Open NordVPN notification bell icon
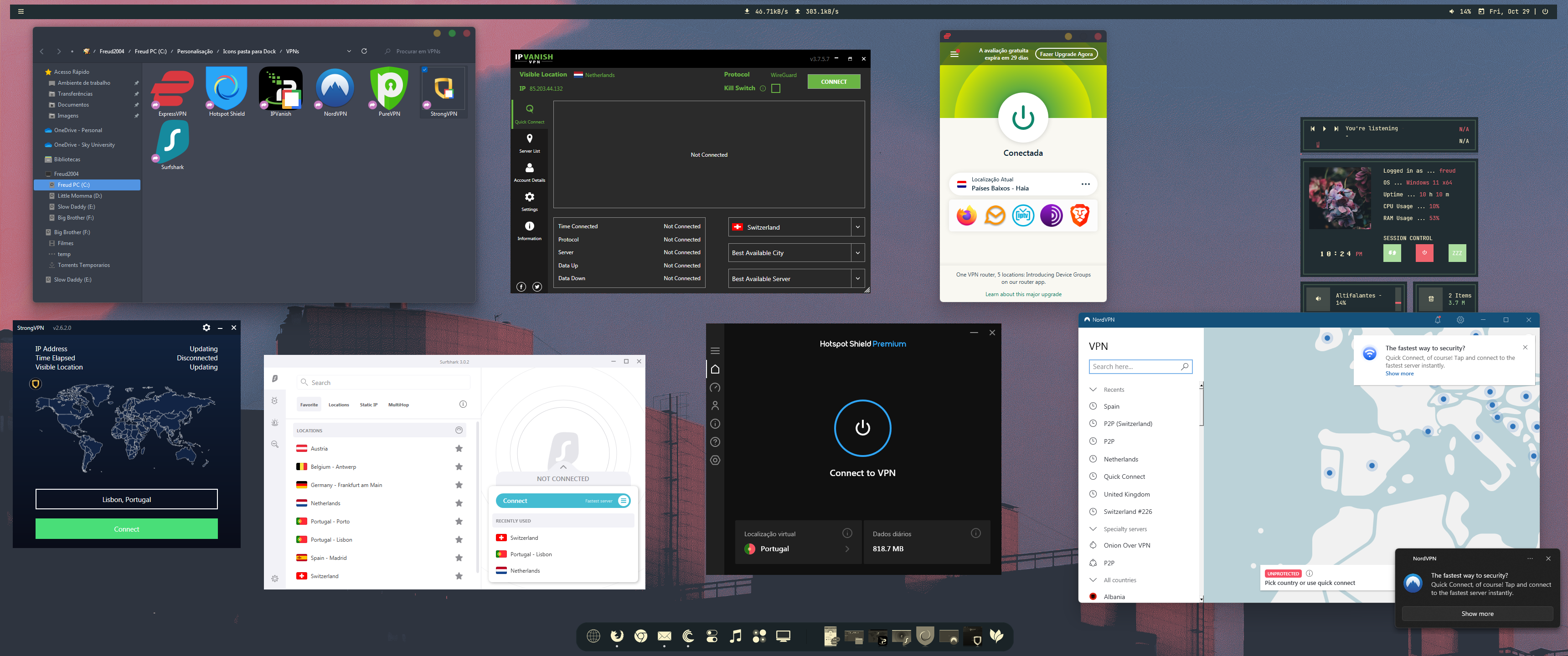 coord(1438,319)
